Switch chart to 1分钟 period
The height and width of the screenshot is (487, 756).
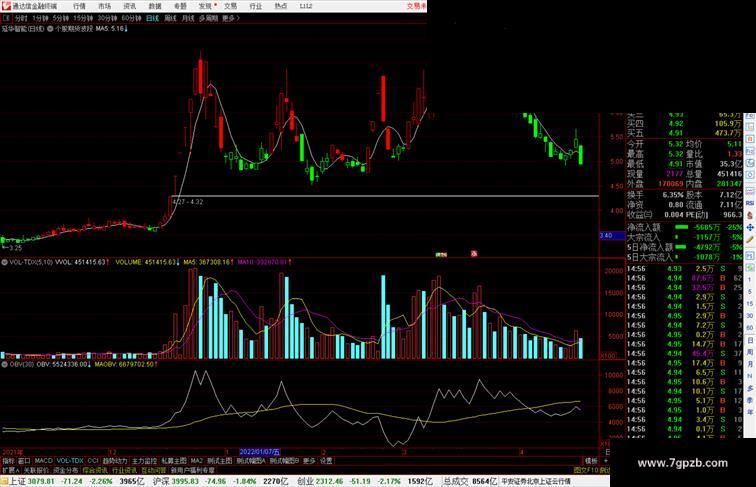pyautogui.click(x=40, y=18)
